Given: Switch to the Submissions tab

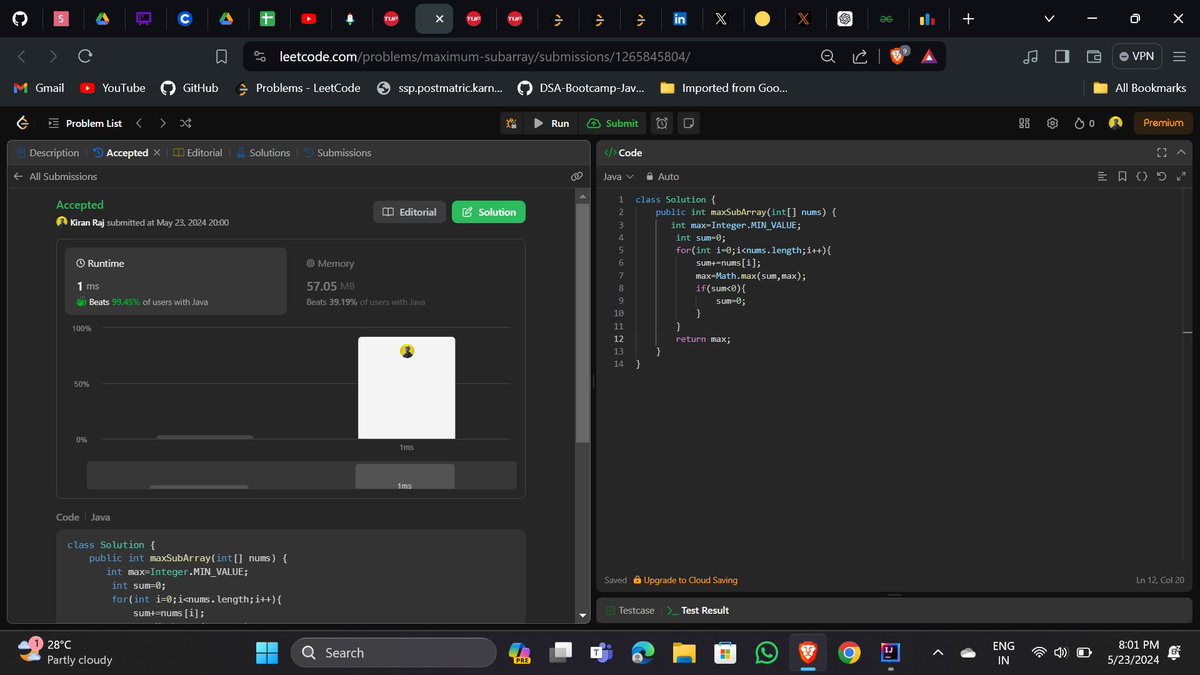Looking at the screenshot, I should [337, 153].
